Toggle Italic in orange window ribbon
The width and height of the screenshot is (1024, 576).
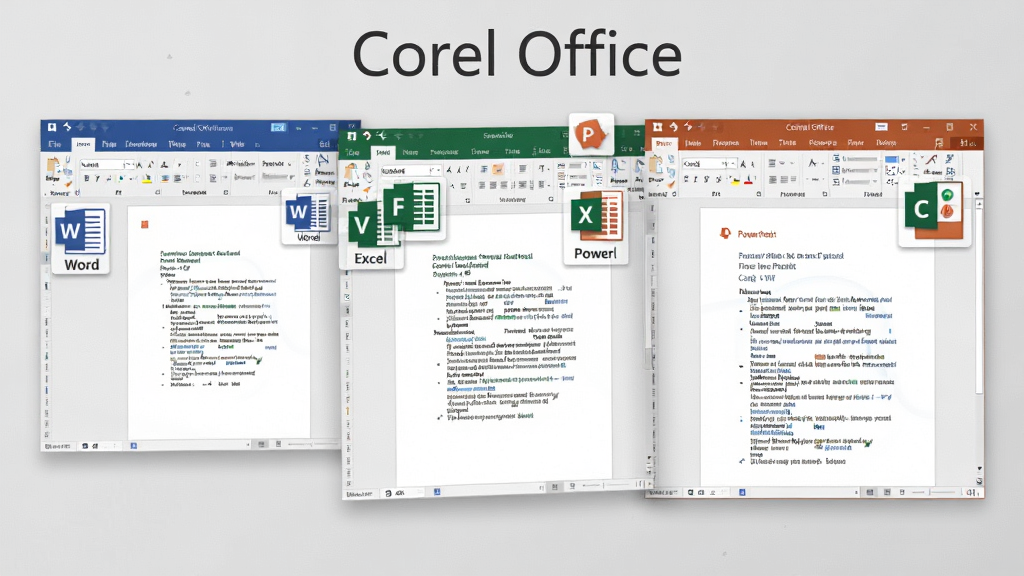point(696,179)
